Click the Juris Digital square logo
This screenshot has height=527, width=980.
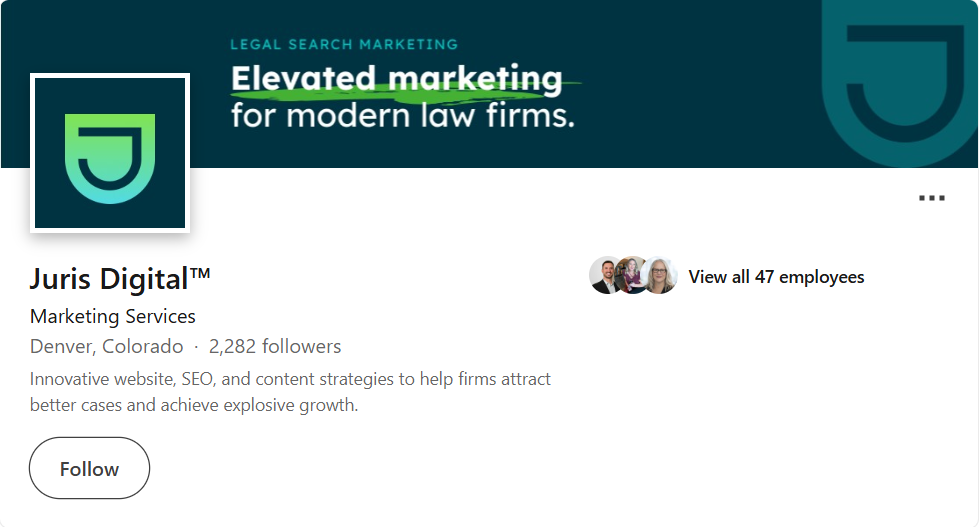(x=110, y=153)
